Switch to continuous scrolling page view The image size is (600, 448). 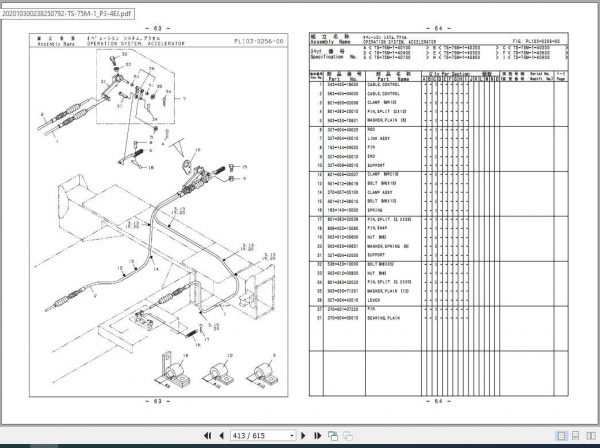575,436
